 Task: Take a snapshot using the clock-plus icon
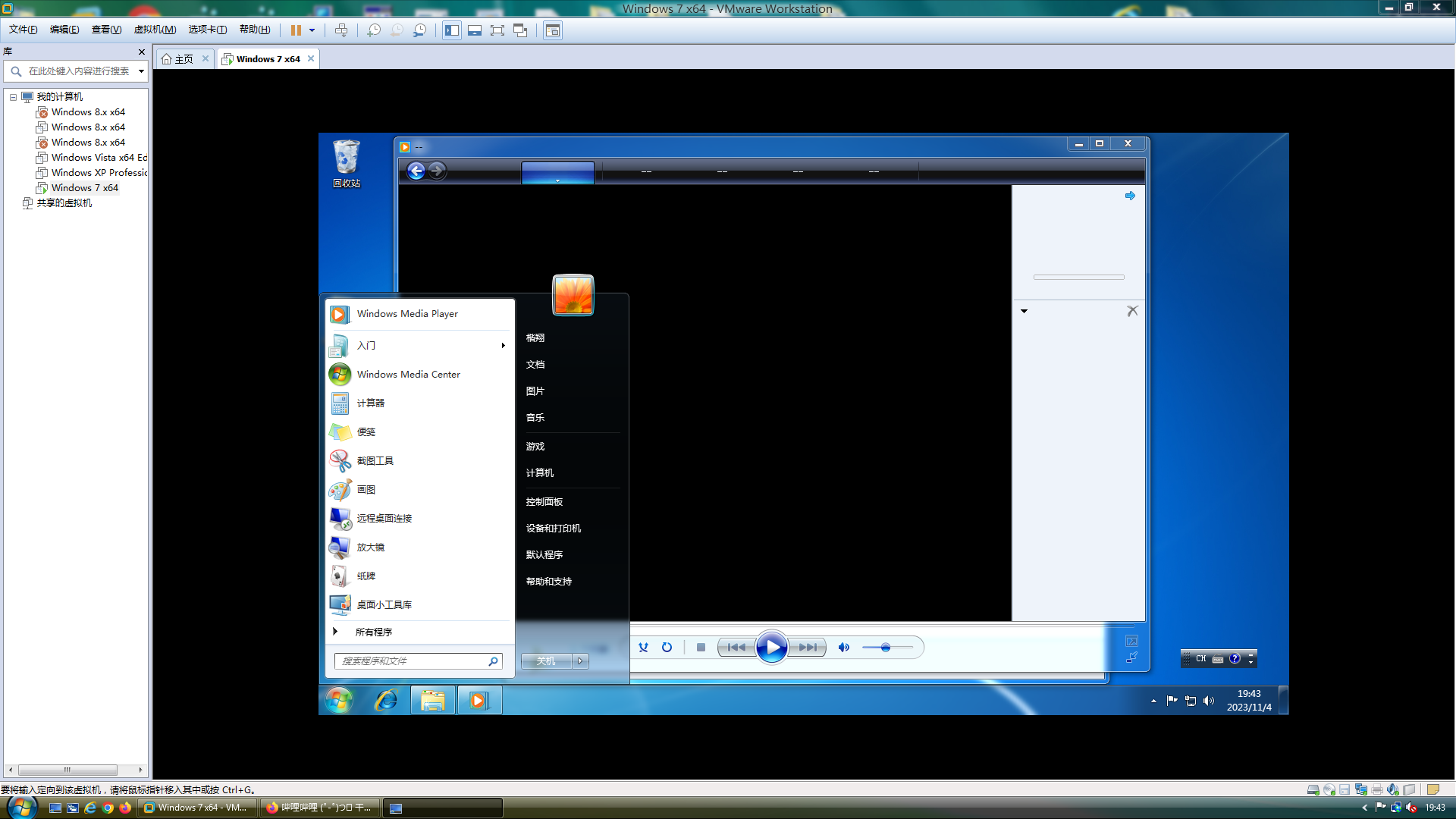coord(374,30)
